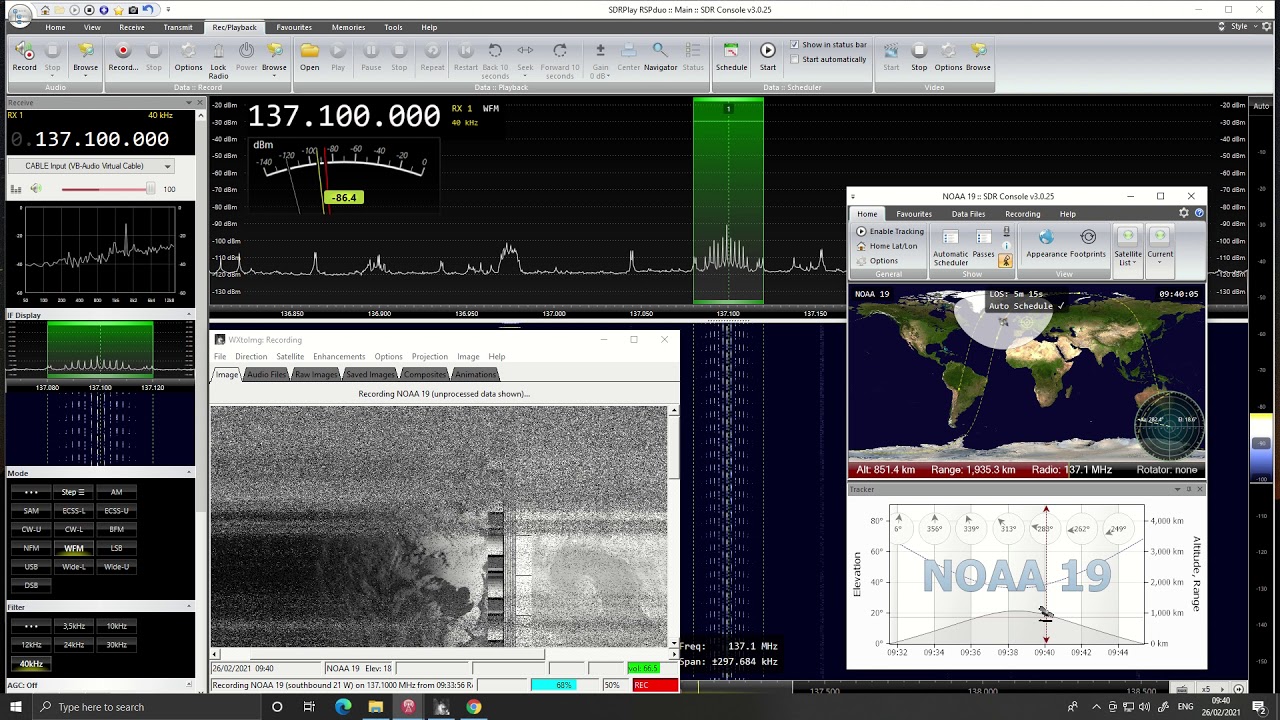The width and height of the screenshot is (1280, 720).
Task: Collapse the Mode panel
Action: (x=189, y=473)
